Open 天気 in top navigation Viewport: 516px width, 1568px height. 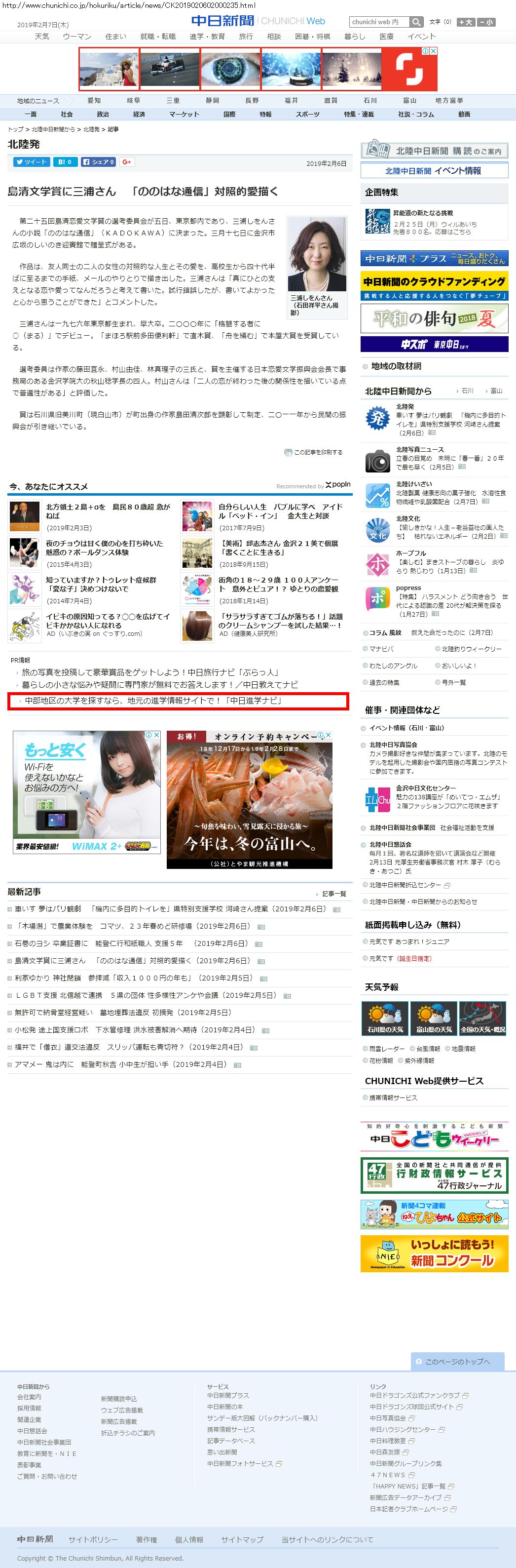pyautogui.click(x=42, y=37)
